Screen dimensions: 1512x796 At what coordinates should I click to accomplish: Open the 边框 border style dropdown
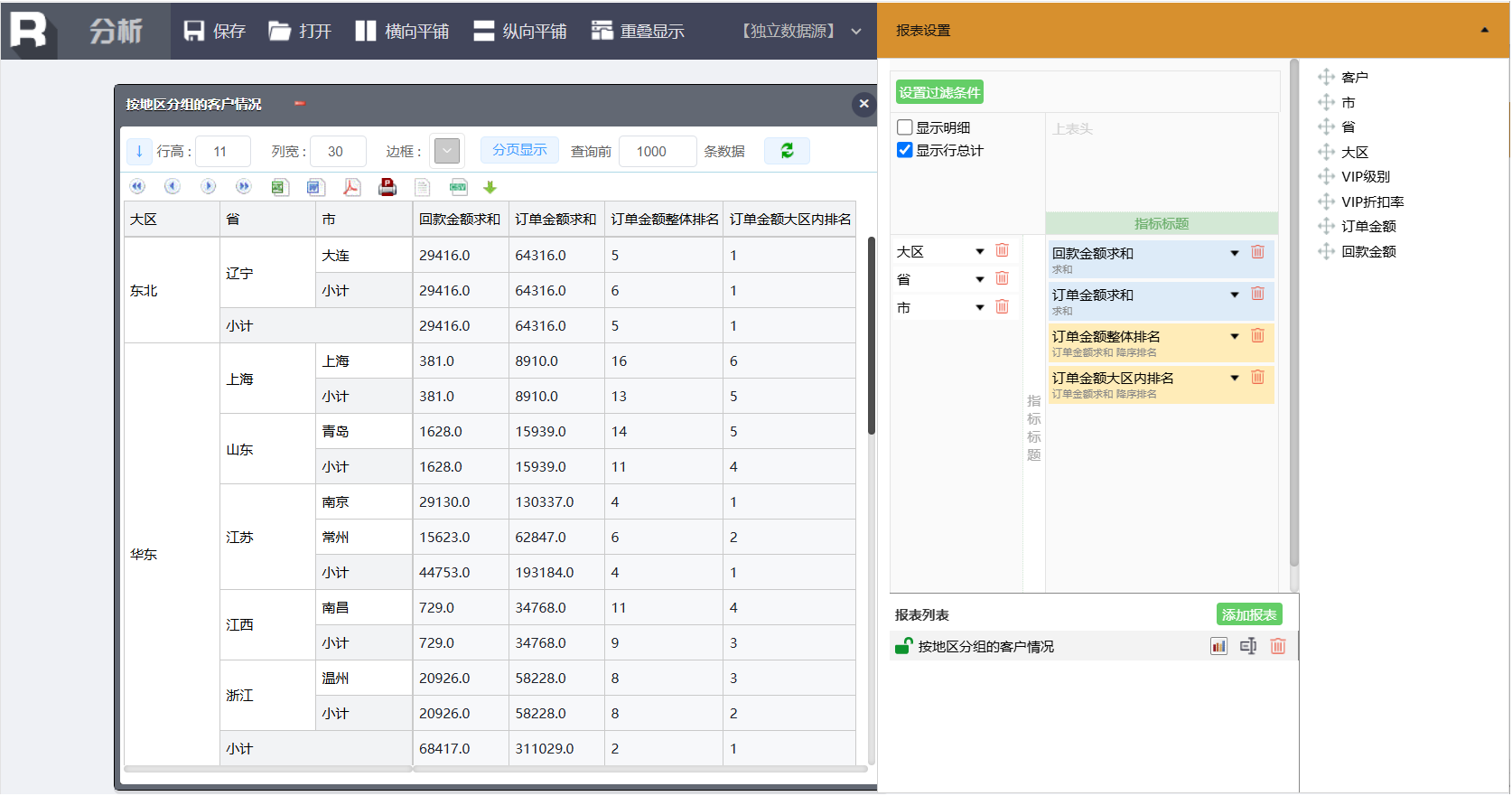point(447,151)
